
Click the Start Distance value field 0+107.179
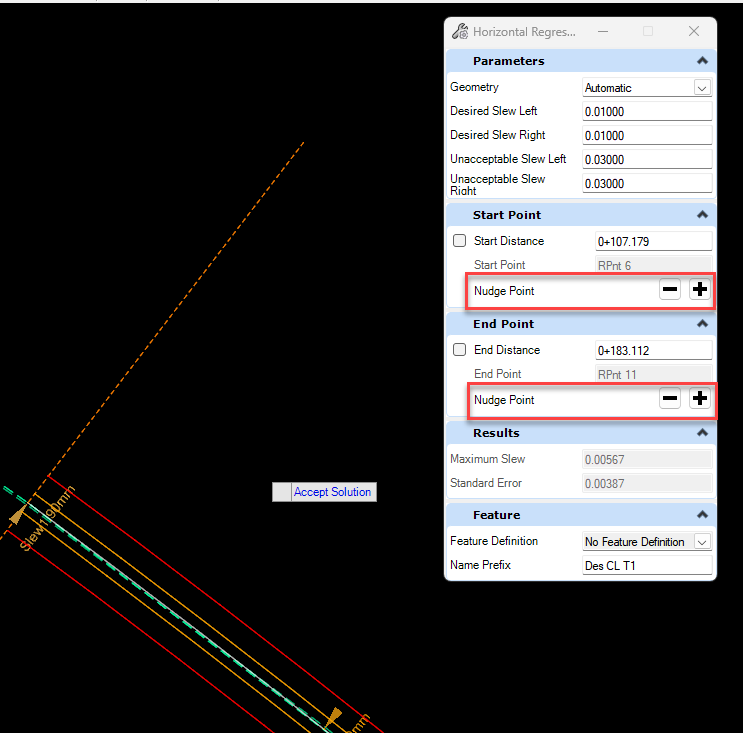[653, 241]
